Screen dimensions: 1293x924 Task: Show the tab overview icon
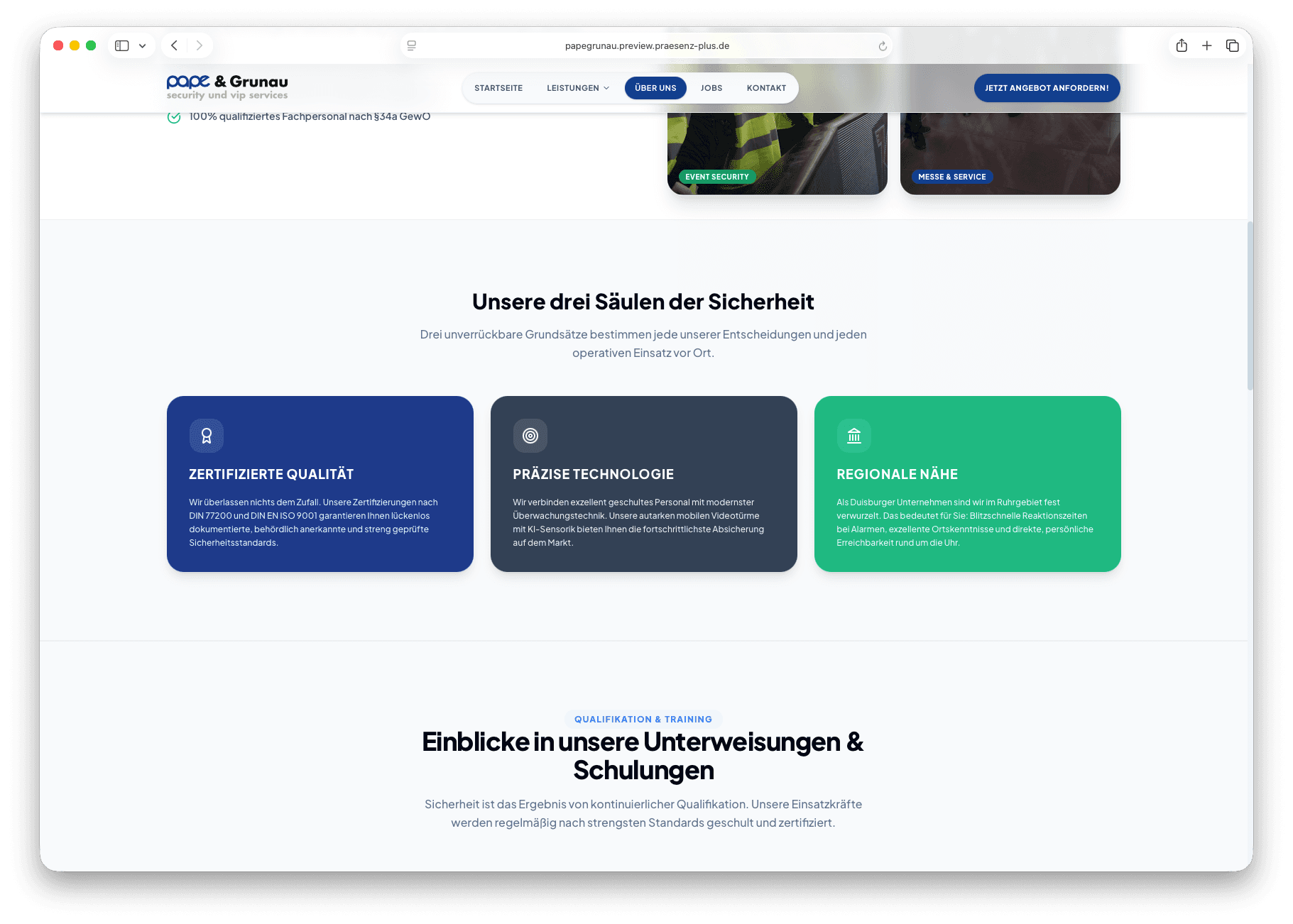[1233, 45]
